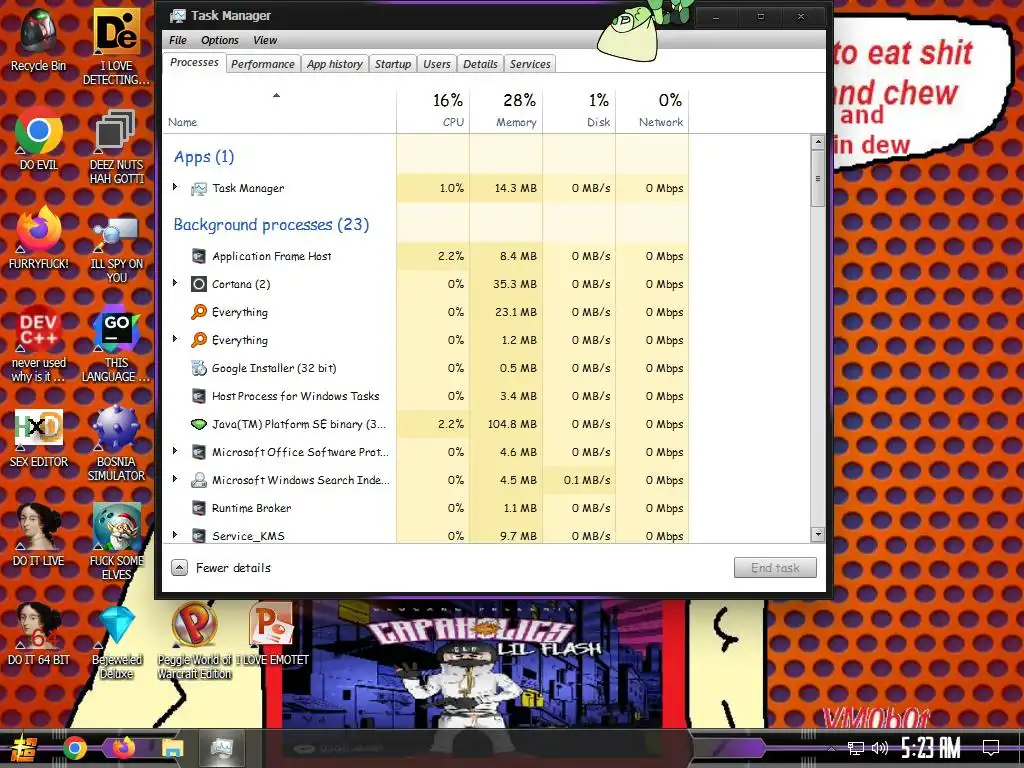Expand the Task Manager app row
Screen dimensions: 1024x768
coord(175,187)
